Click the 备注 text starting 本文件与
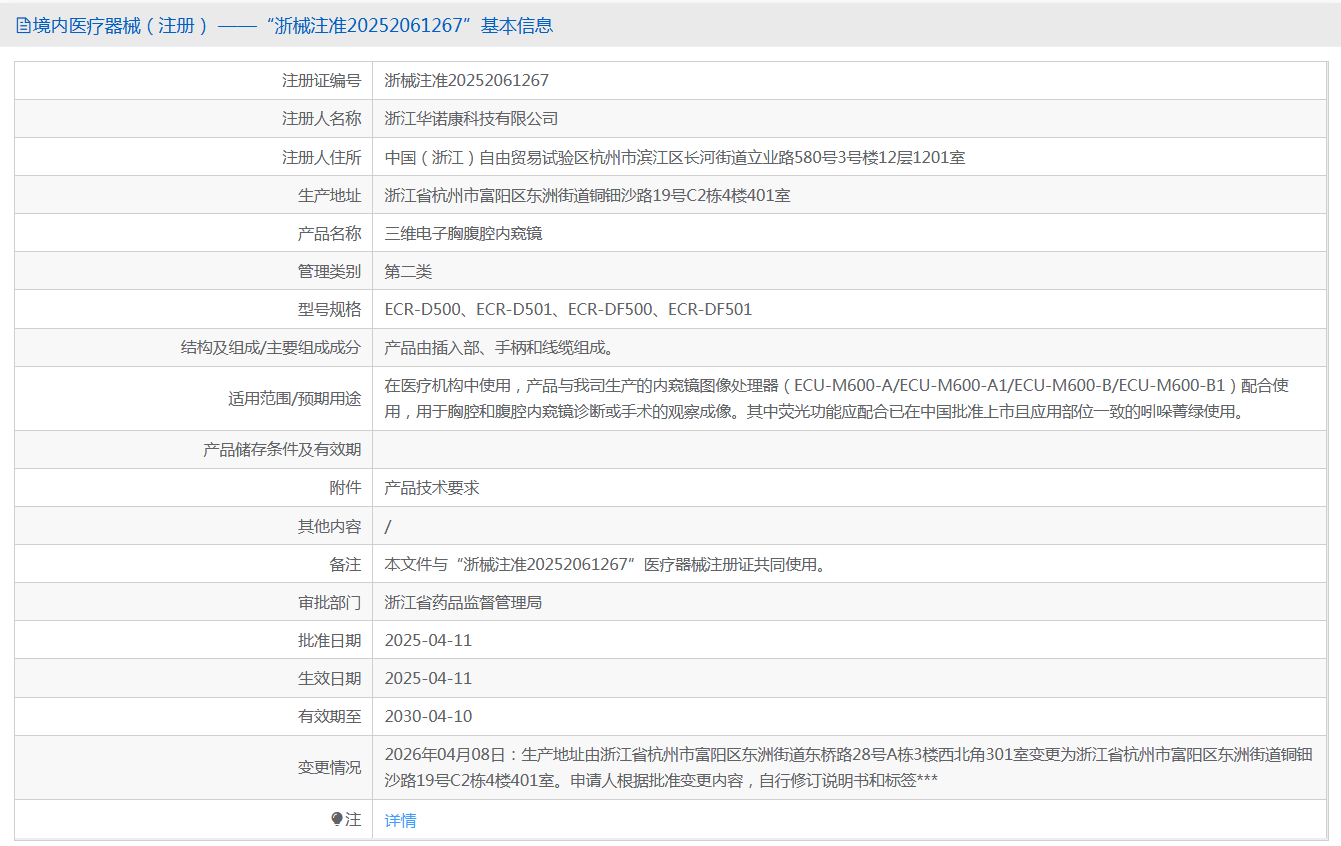This screenshot has width=1341, height=846. (x=607, y=564)
